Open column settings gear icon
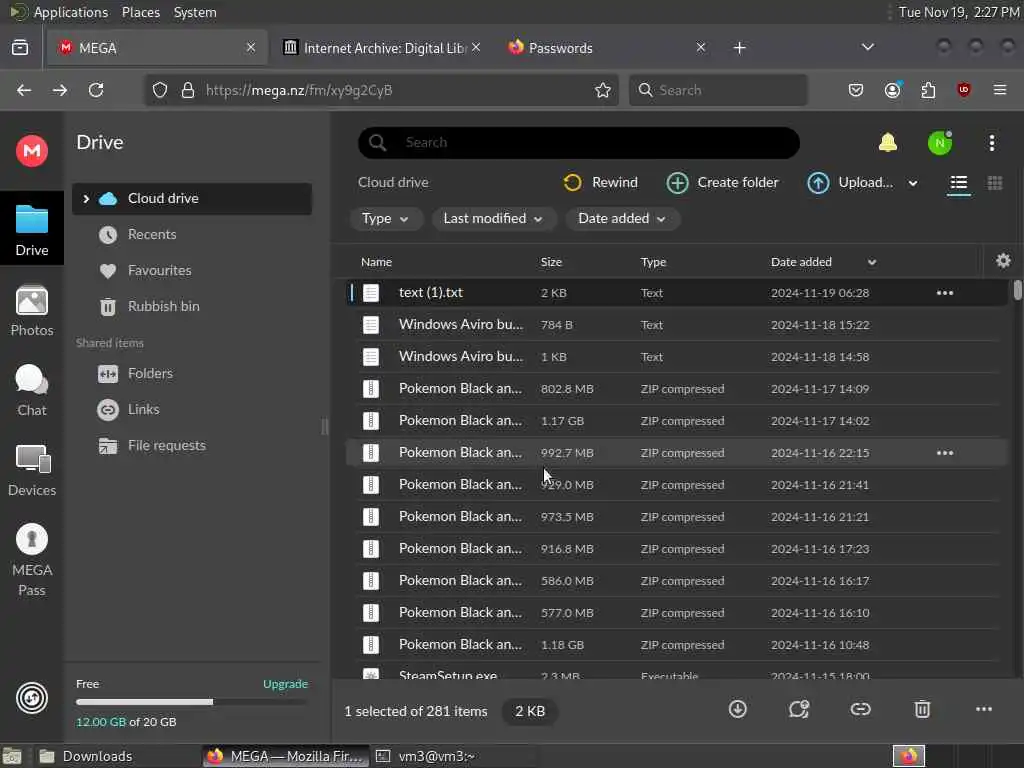This screenshot has width=1024, height=768. tap(1003, 261)
